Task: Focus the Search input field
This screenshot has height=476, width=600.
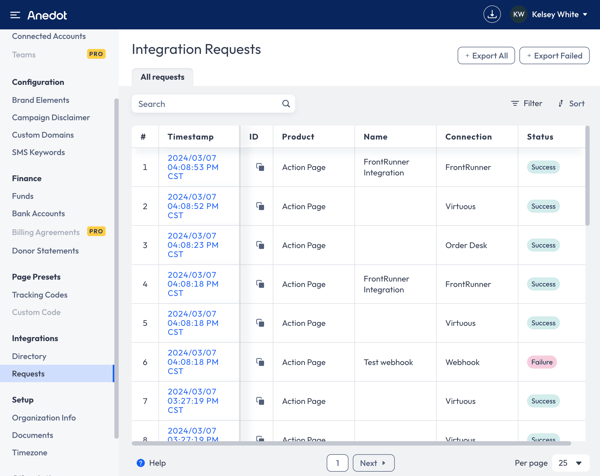Action: click(x=213, y=104)
